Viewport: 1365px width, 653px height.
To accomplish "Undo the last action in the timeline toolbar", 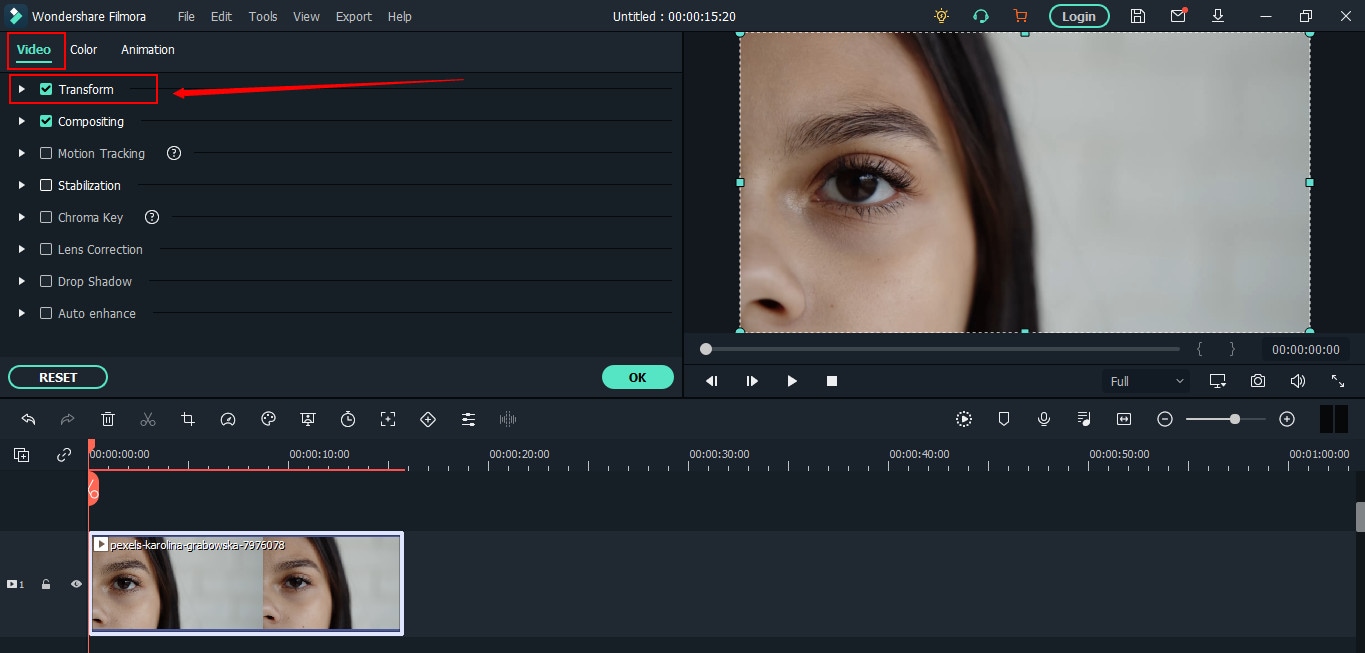I will pyautogui.click(x=28, y=420).
